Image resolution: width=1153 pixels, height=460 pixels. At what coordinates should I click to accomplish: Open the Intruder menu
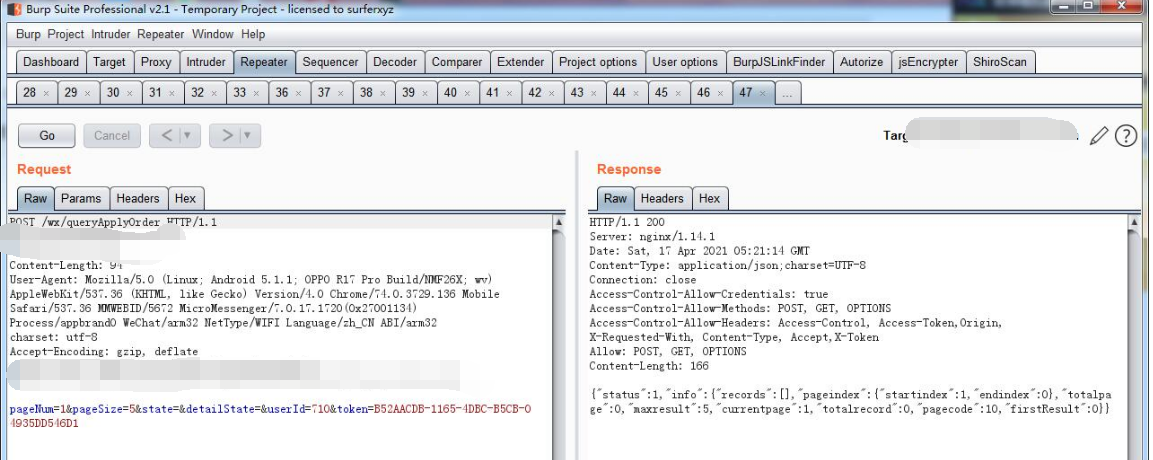pos(111,35)
